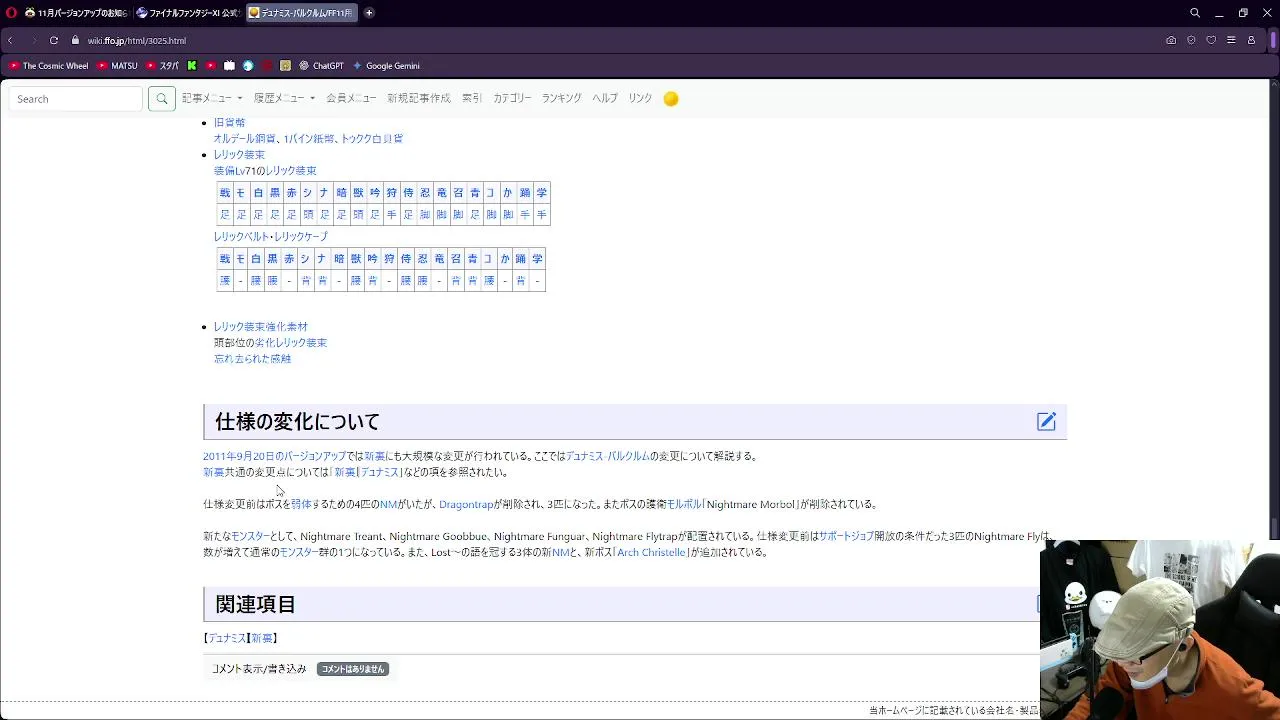
Task: Expand the 履歴メニュー dropdown
Action: point(284,99)
